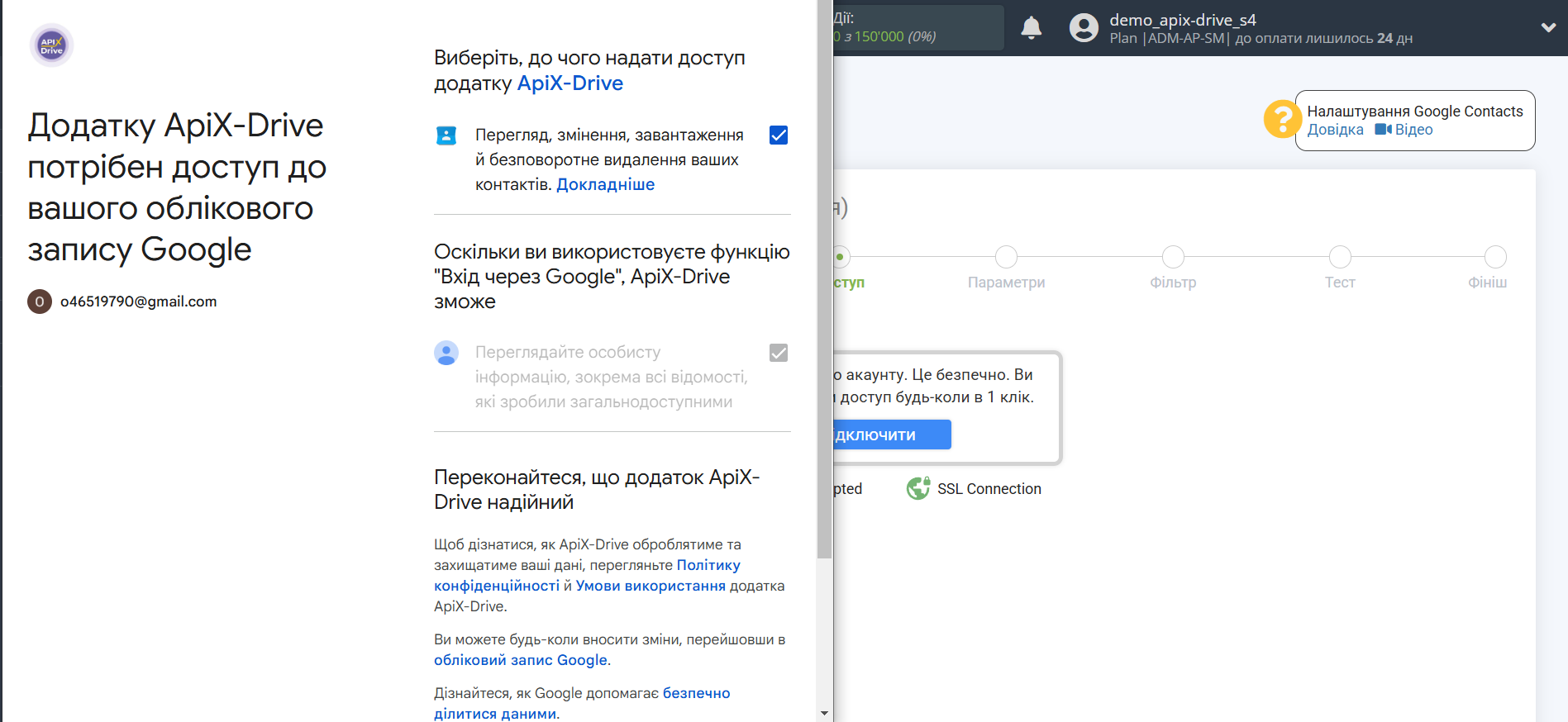Open the Фільтр step
The height and width of the screenshot is (722, 1568).
pos(1173,257)
